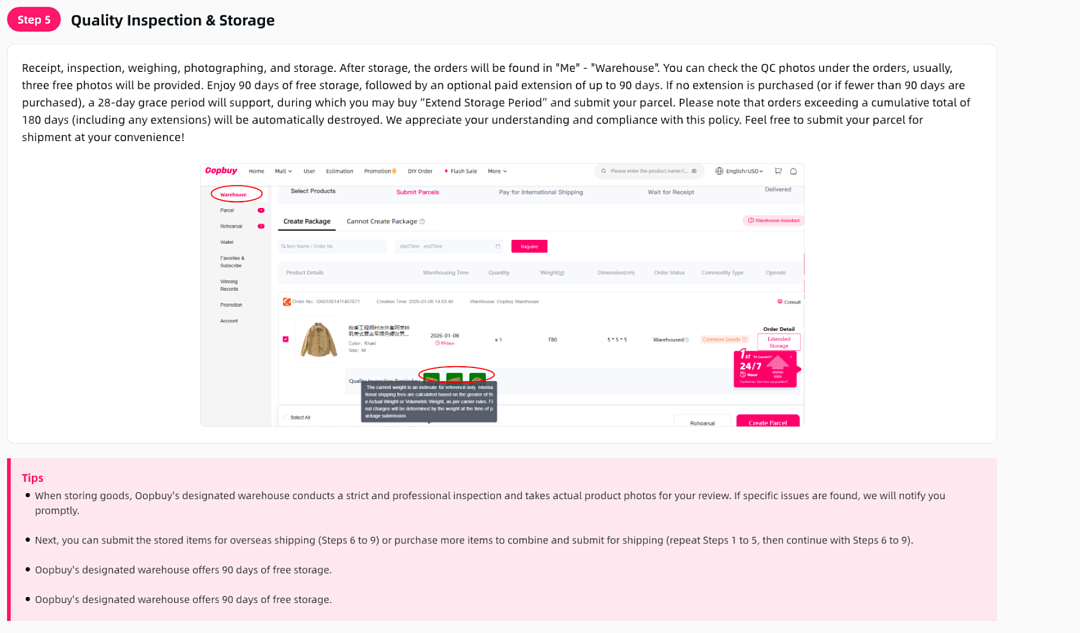Select Promotion in the left sidebar
The width and height of the screenshot is (1080, 633).
click(231, 304)
